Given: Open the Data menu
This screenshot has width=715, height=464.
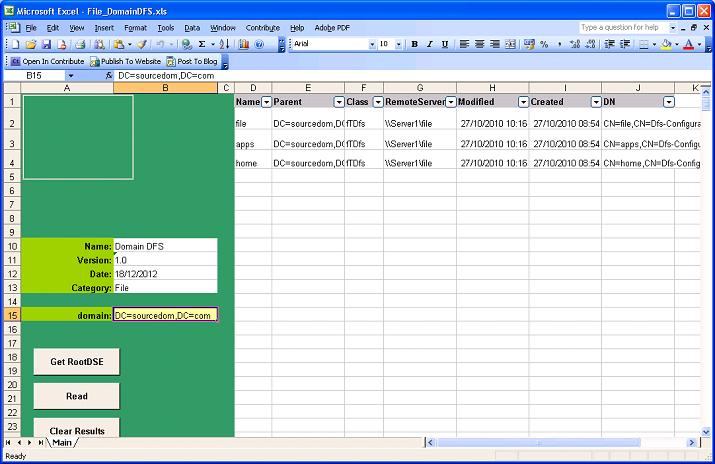Looking at the screenshot, I should tap(192, 28).
